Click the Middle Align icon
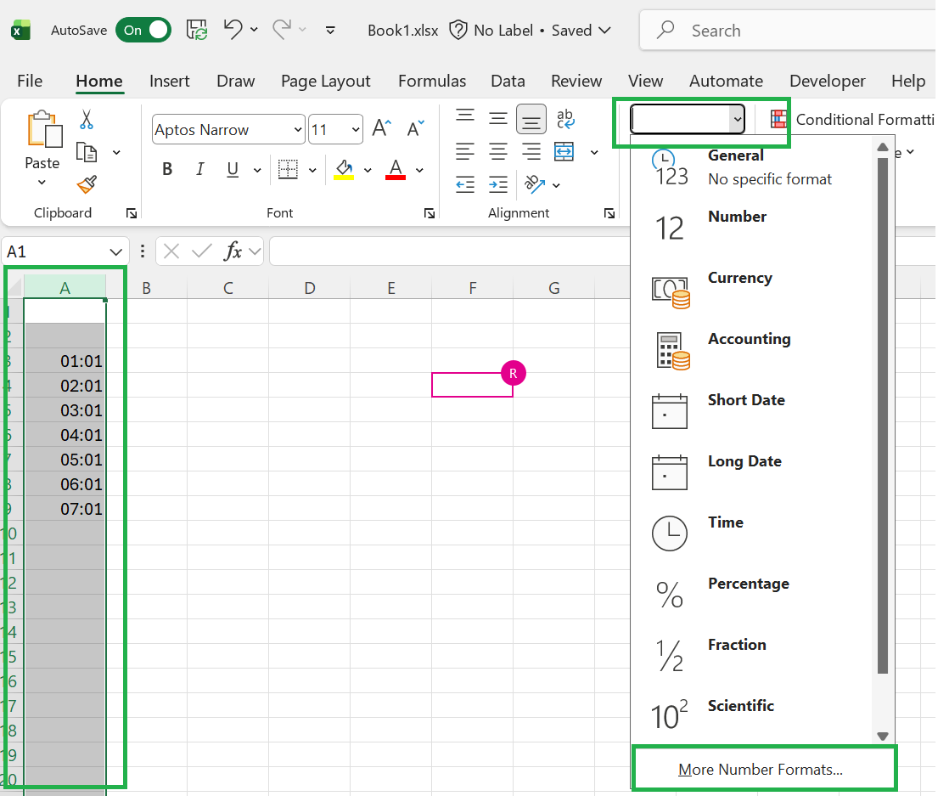 click(498, 118)
